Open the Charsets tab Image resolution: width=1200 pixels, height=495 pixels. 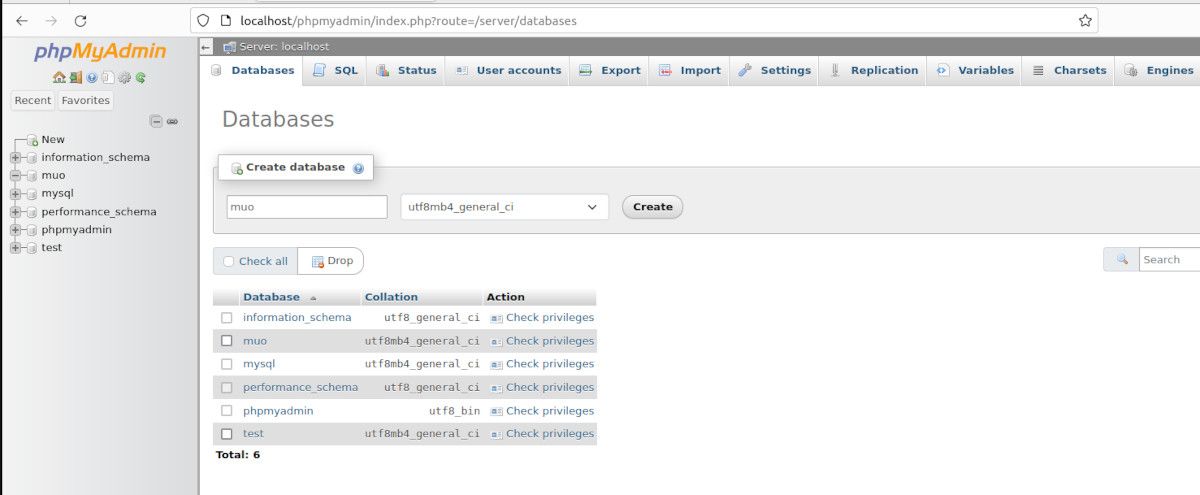tap(1069, 70)
